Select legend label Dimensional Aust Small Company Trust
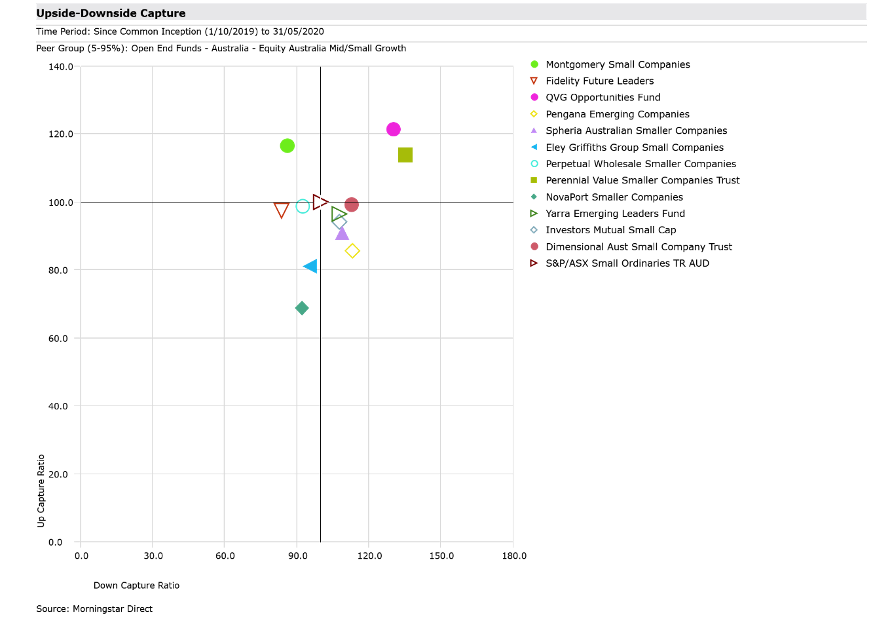The height and width of the screenshot is (632, 872). pyautogui.click(x=639, y=246)
